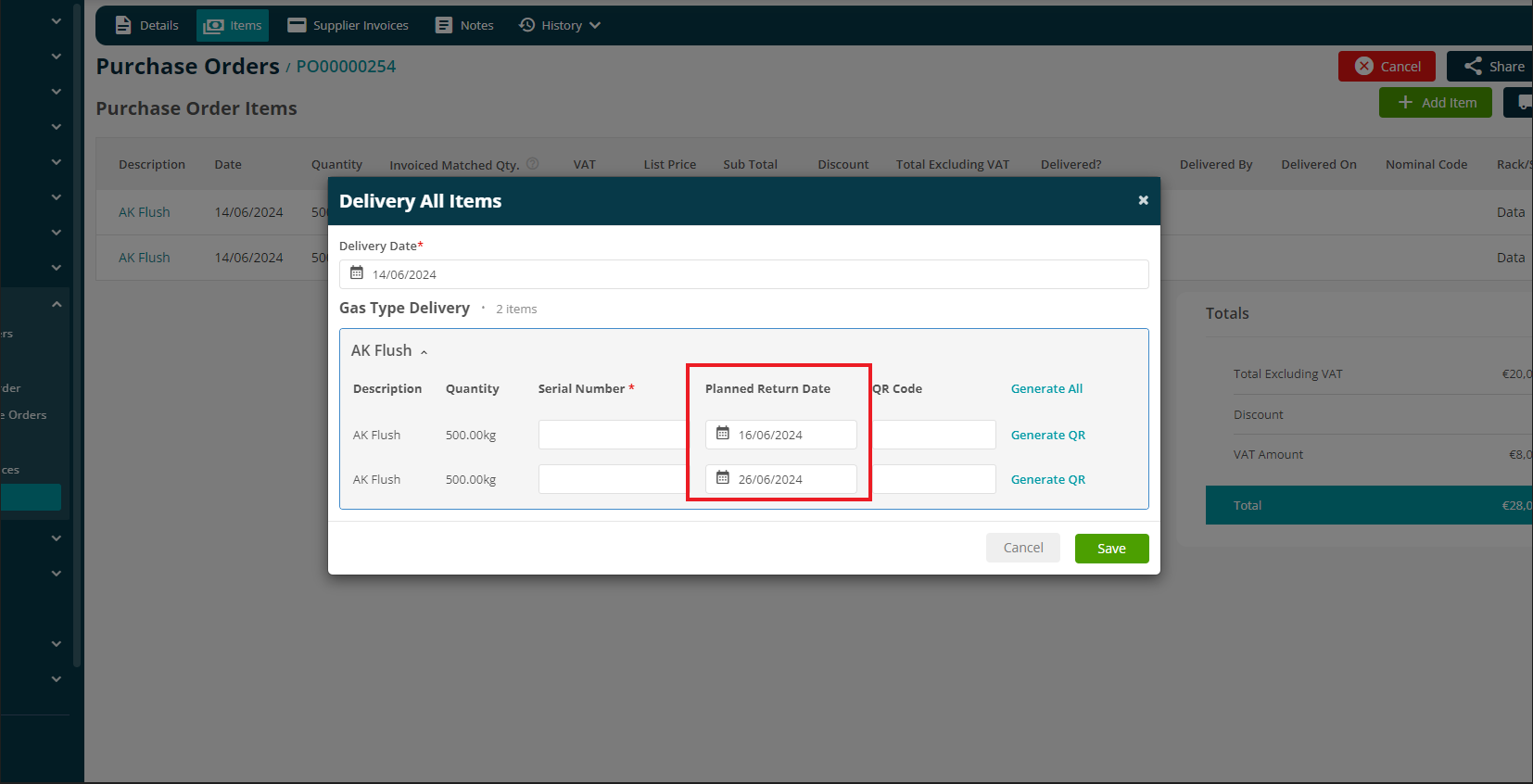This screenshot has width=1533, height=784.
Task: Click the Date column header
Action: (x=228, y=164)
